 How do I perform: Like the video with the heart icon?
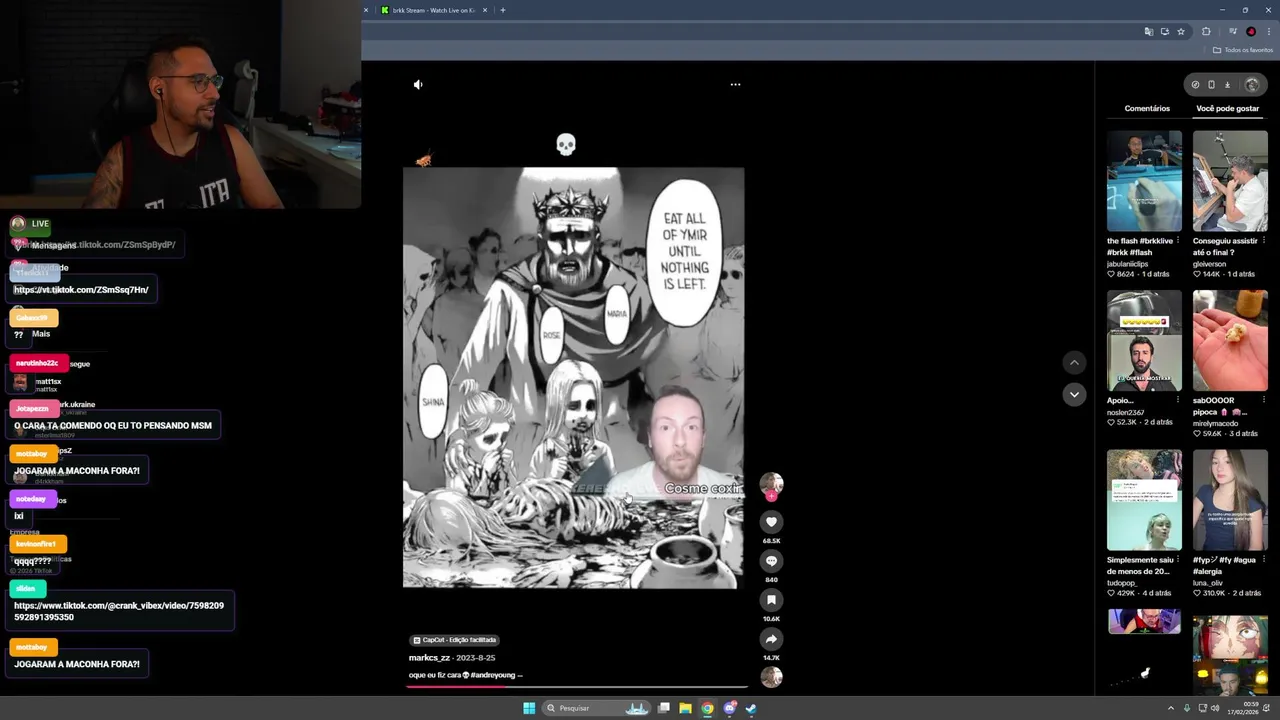pos(771,521)
